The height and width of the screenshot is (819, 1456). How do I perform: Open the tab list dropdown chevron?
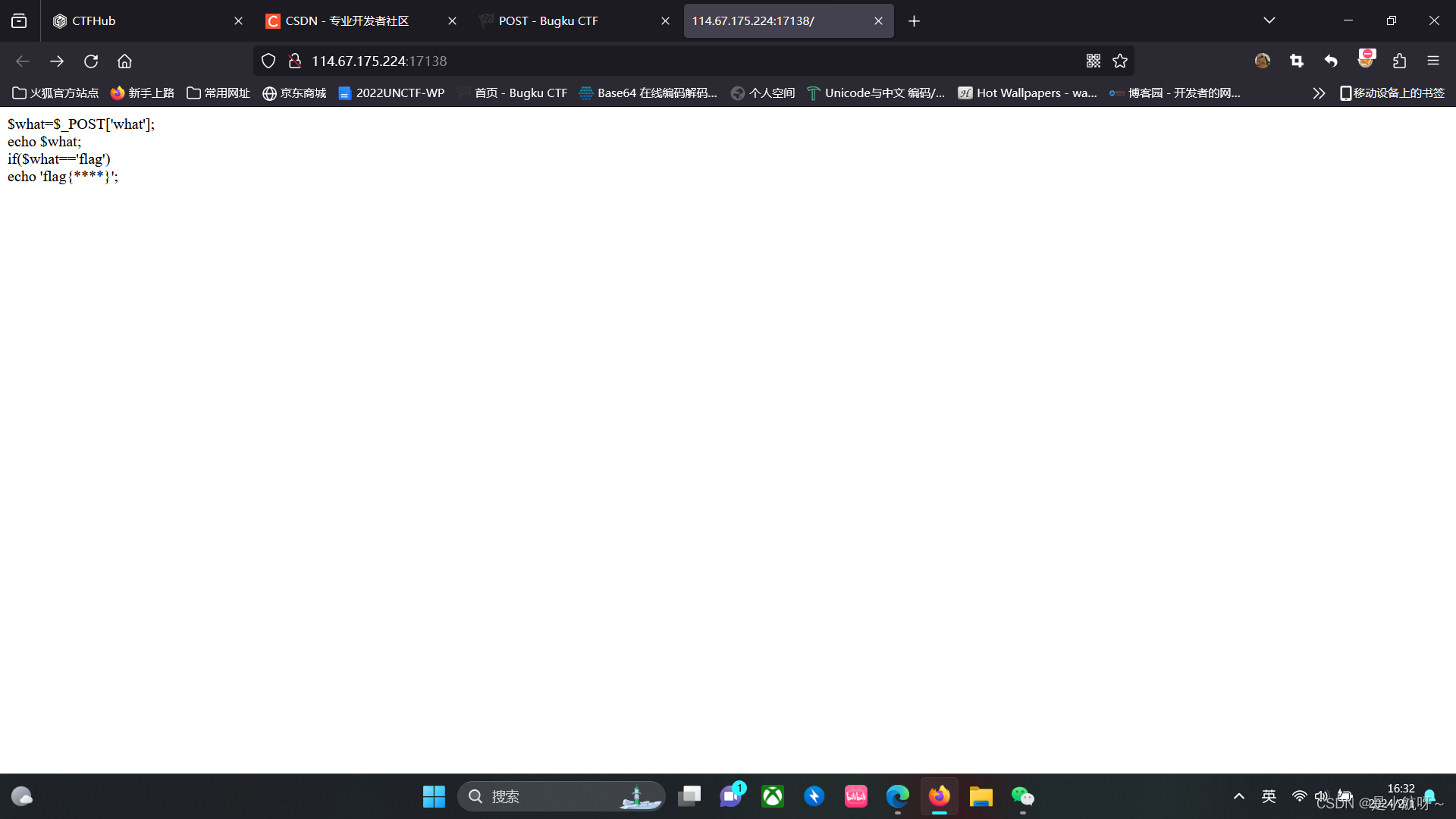click(x=1269, y=20)
